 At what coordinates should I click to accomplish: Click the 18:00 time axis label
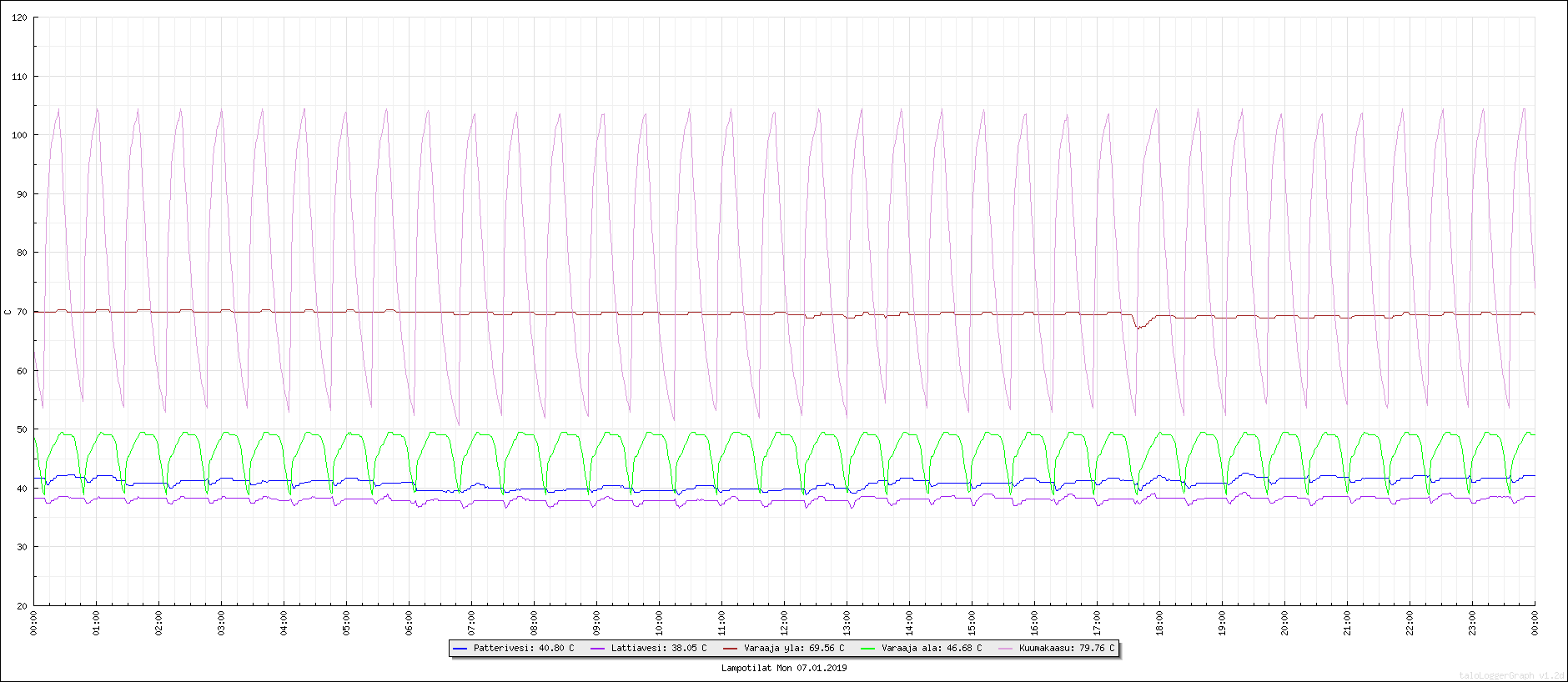pyautogui.click(x=1159, y=623)
